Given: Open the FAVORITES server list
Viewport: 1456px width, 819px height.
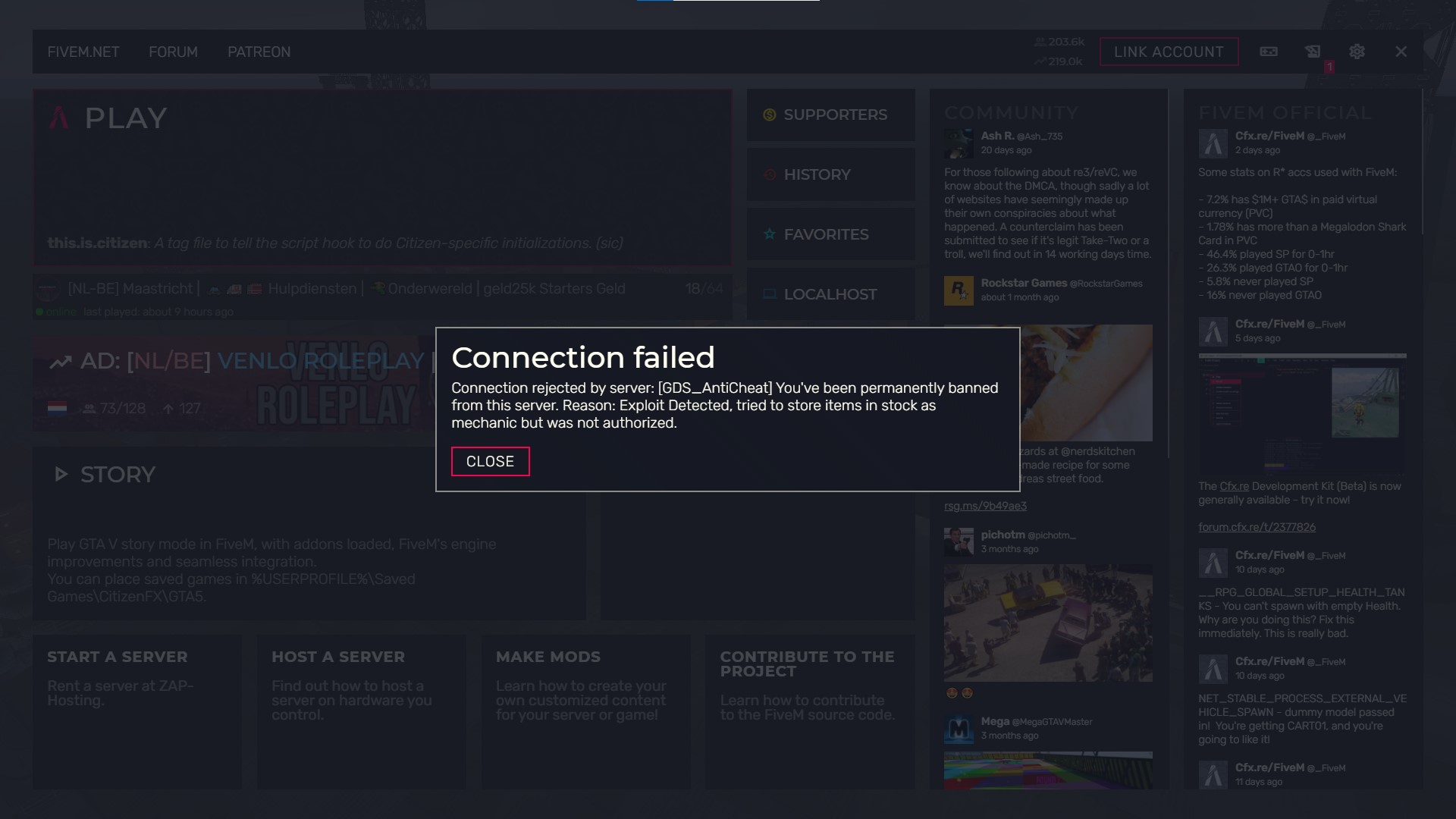Looking at the screenshot, I should click(830, 234).
